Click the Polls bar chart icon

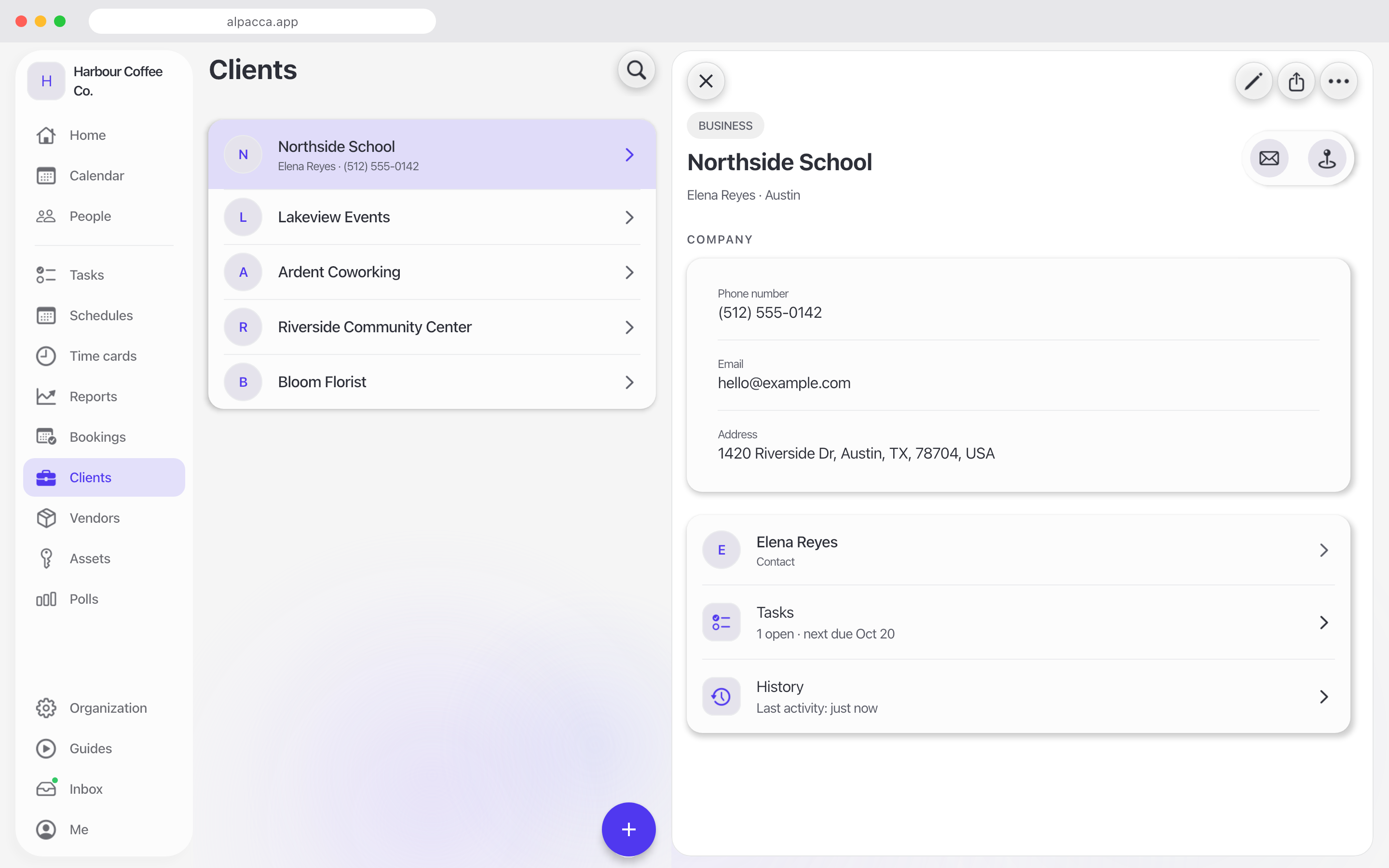[46, 599]
